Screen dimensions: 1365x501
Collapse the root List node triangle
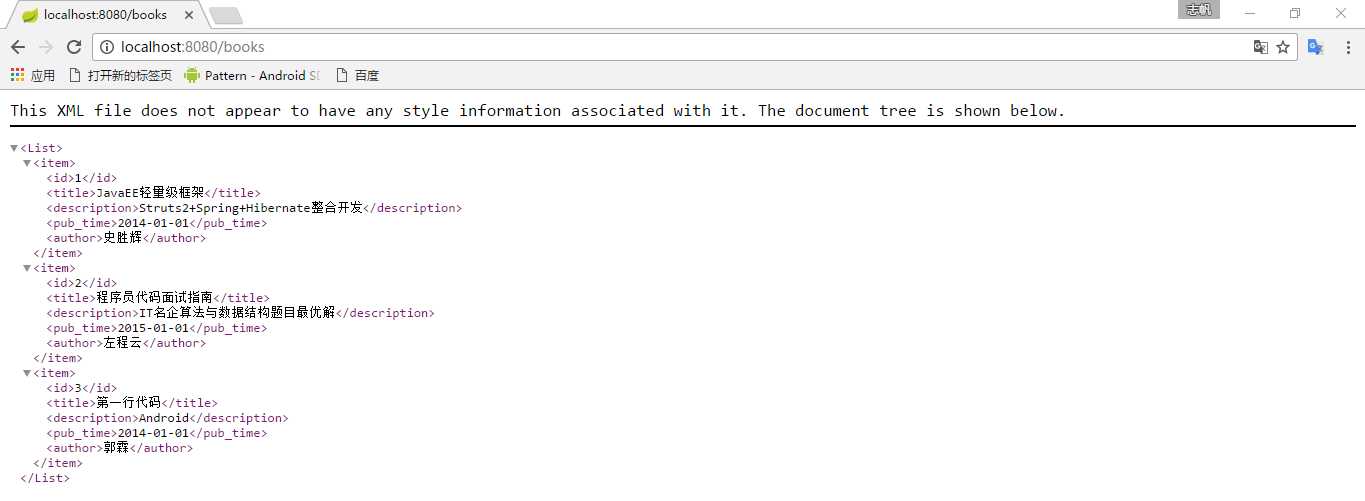tap(14, 148)
